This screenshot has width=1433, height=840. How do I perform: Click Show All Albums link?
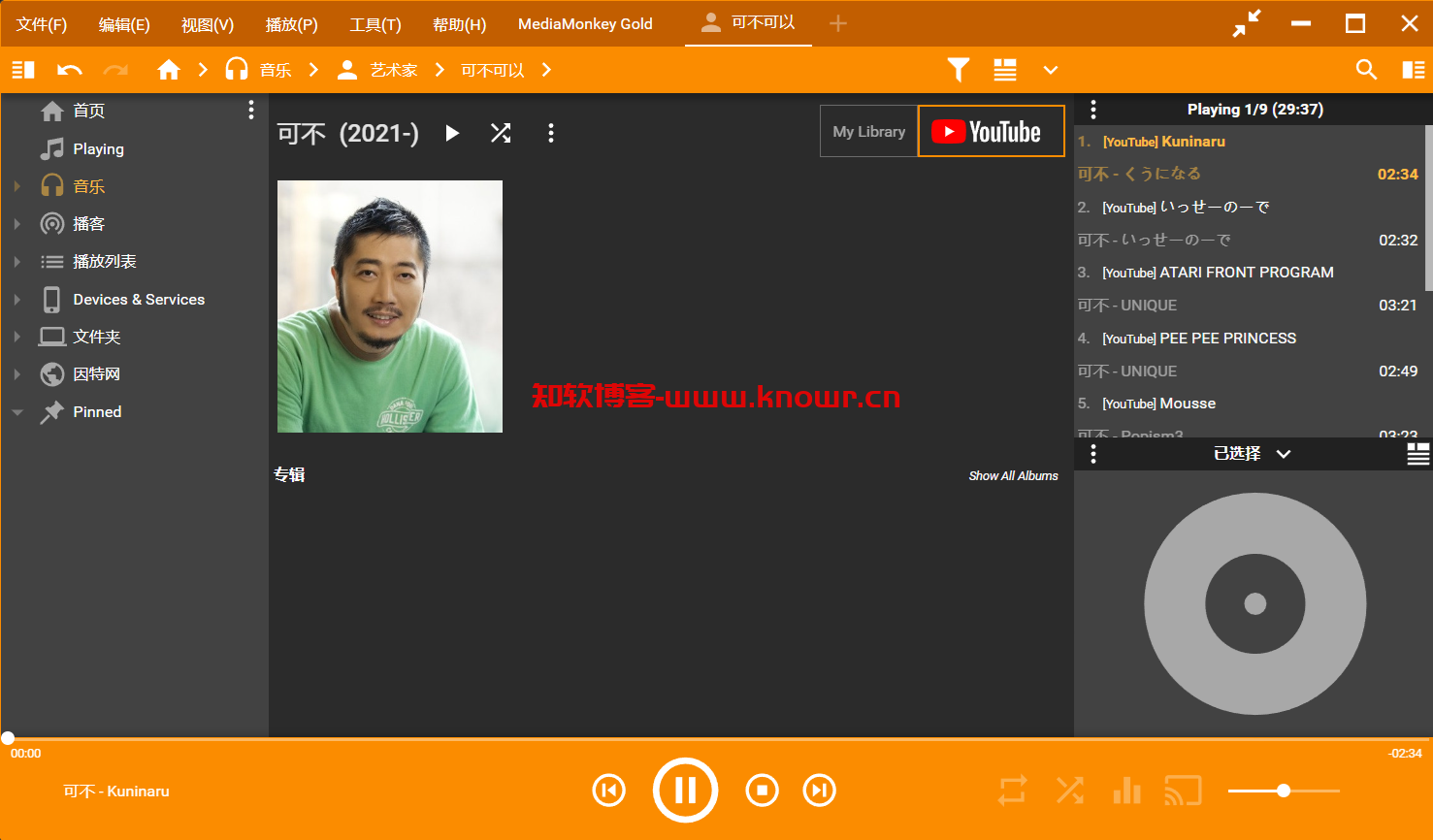click(1013, 475)
